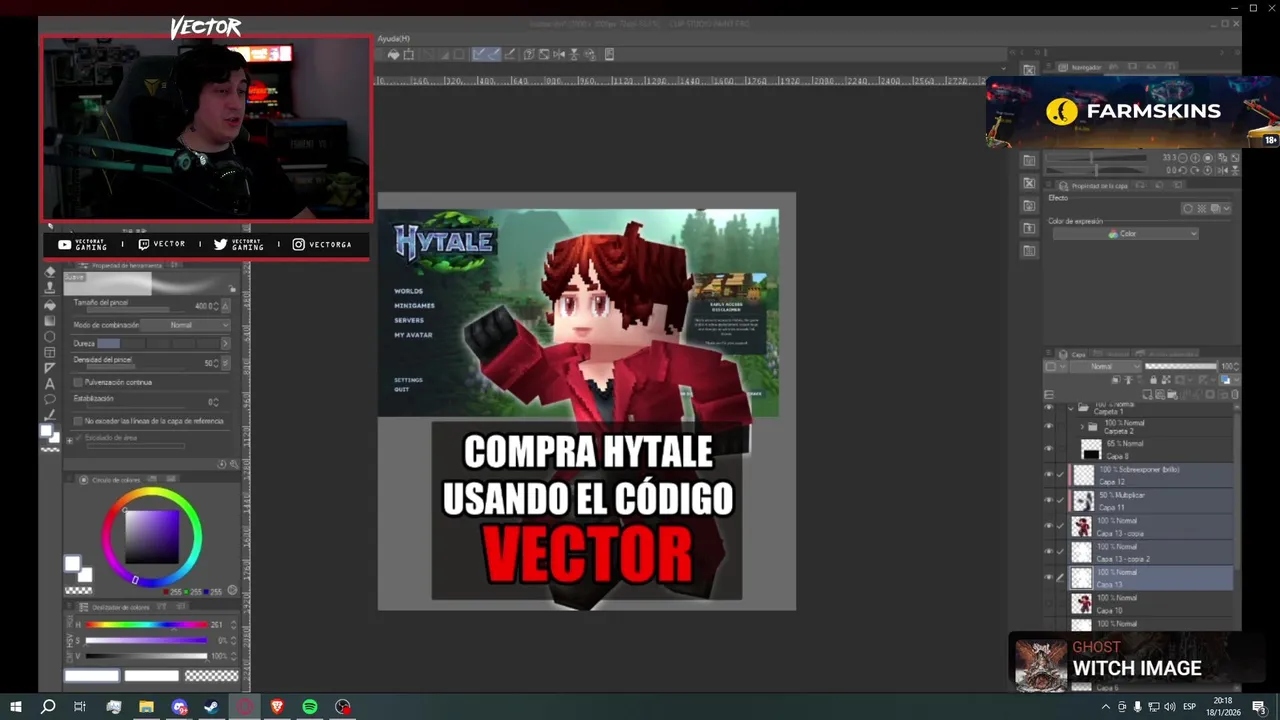Select the Eraser tool in the toolbox
Image resolution: width=1280 pixels, height=720 pixels.
click(50, 272)
